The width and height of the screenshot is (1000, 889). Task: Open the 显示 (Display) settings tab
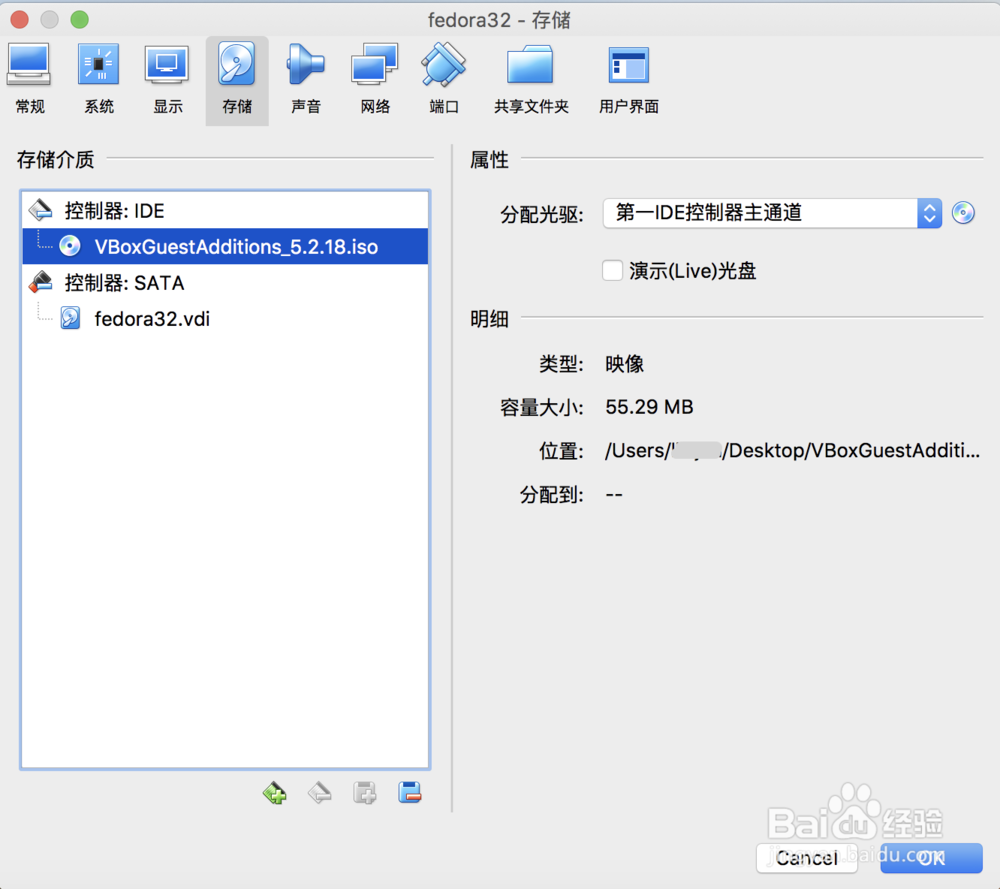coord(168,80)
